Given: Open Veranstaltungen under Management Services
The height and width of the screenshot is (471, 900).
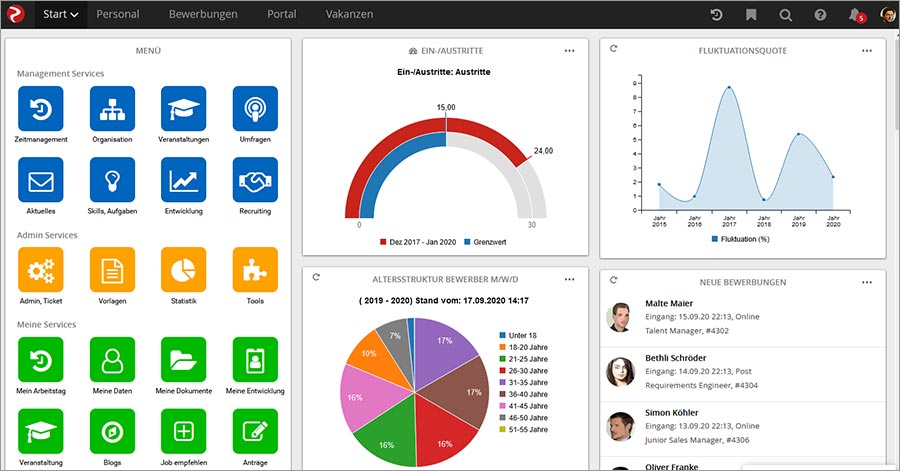Looking at the screenshot, I should pyautogui.click(x=184, y=108).
